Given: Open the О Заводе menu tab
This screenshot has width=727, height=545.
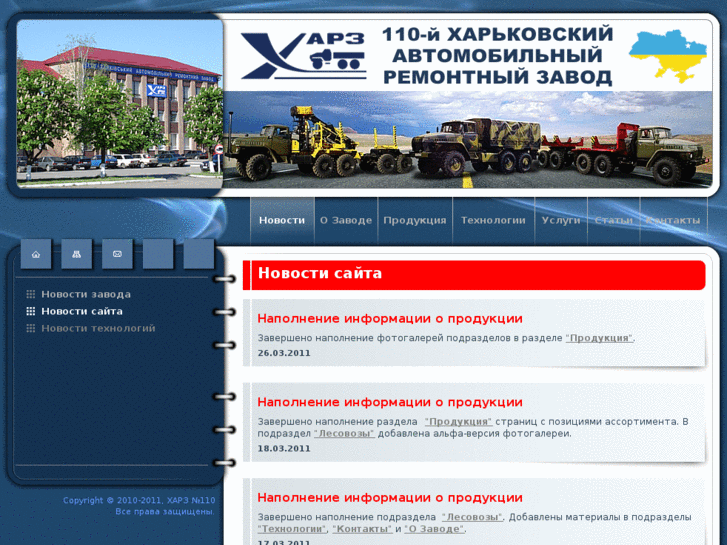Looking at the screenshot, I should point(346,220).
